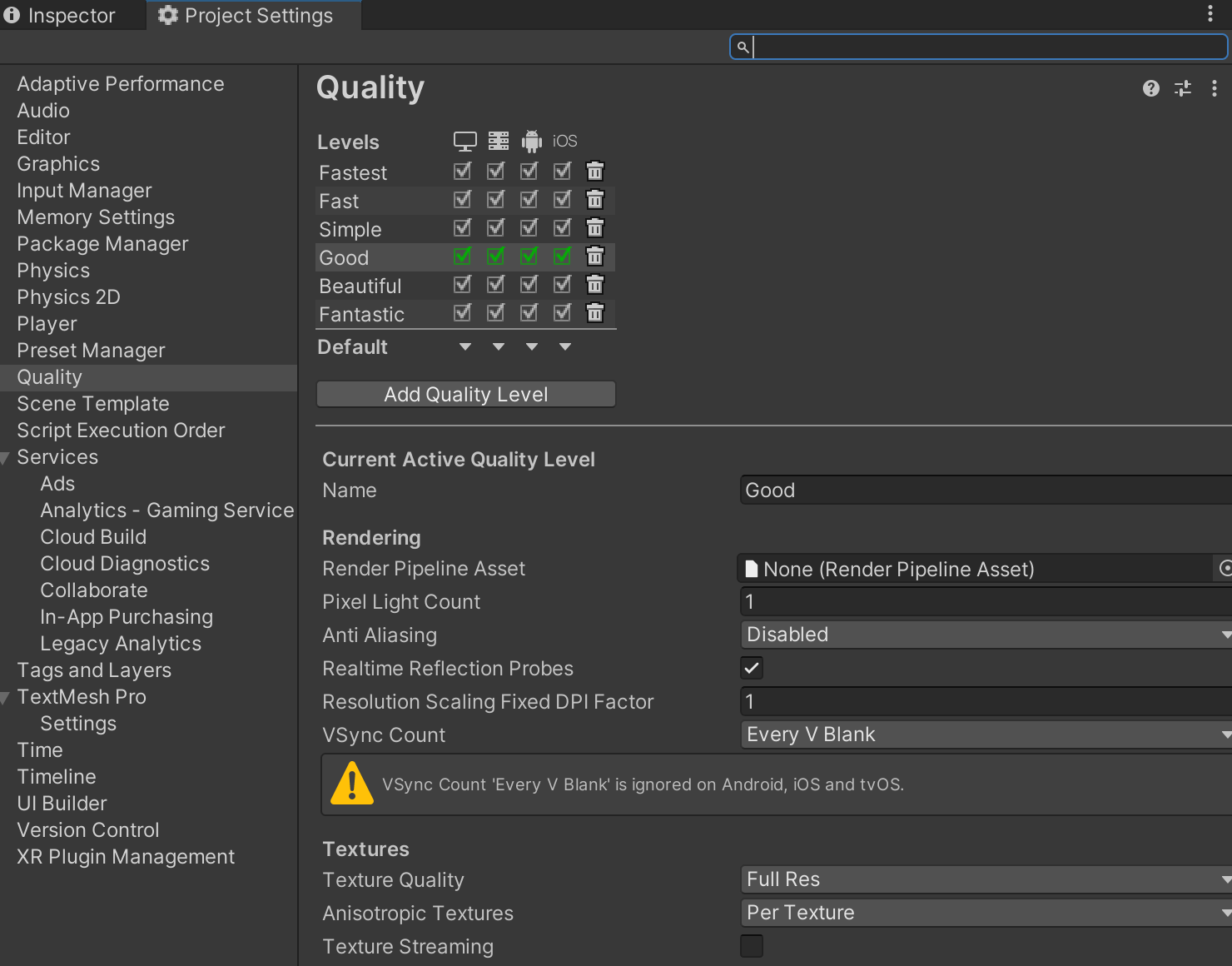Disable Realtime Reflection Probes checkbox
The width and height of the screenshot is (1232, 966).
coord(752,668)
